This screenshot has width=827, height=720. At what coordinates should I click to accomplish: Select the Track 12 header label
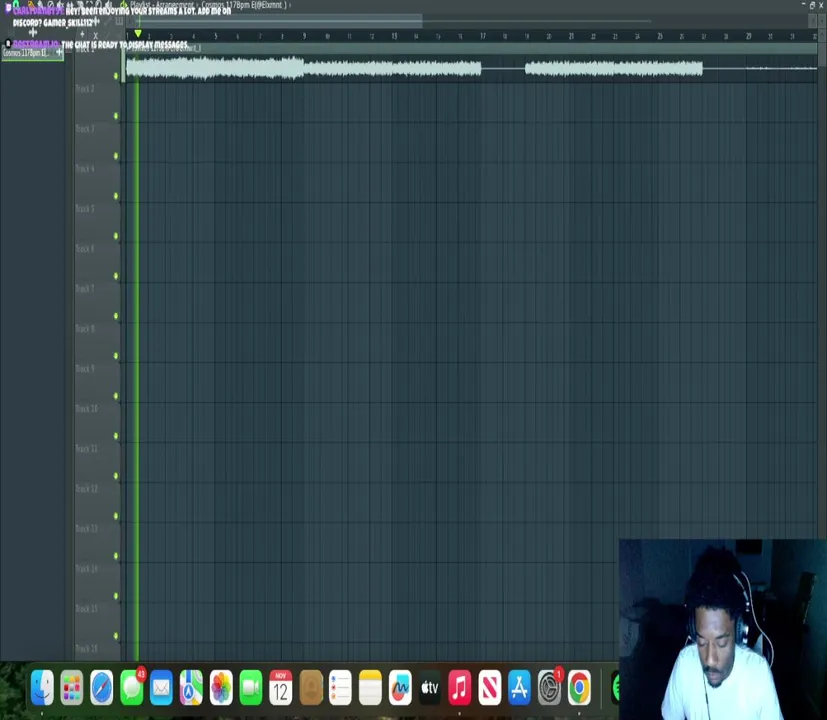[x=86, y=488]
